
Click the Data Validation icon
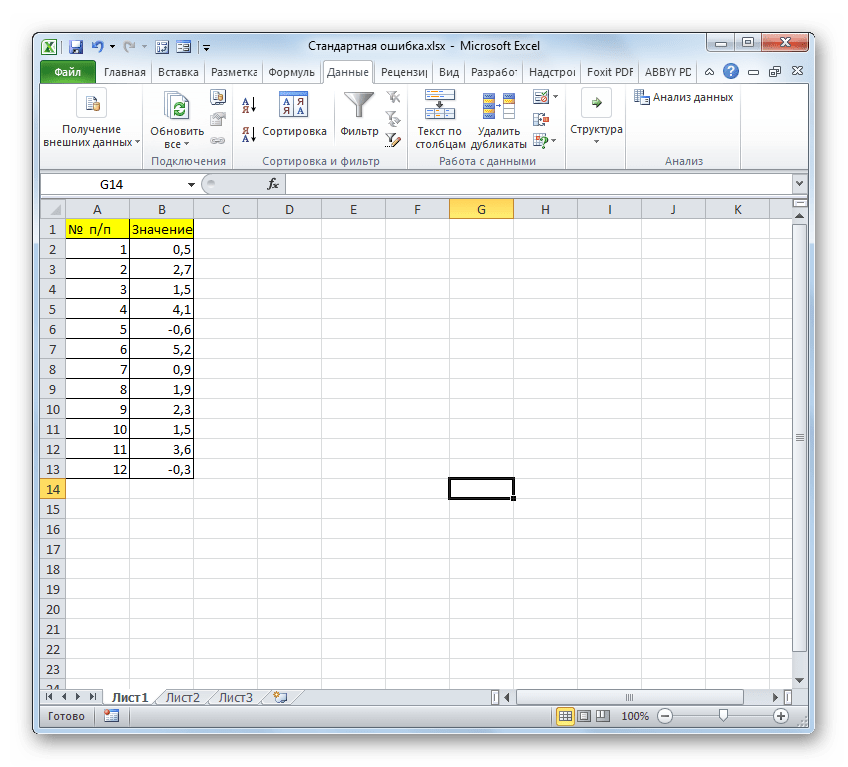click(541, 97)
